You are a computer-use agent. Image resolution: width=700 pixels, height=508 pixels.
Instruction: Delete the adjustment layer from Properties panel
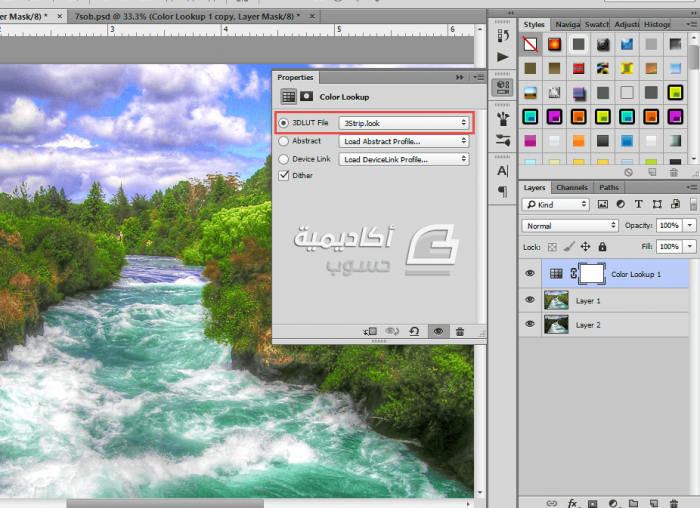point(460,331)
